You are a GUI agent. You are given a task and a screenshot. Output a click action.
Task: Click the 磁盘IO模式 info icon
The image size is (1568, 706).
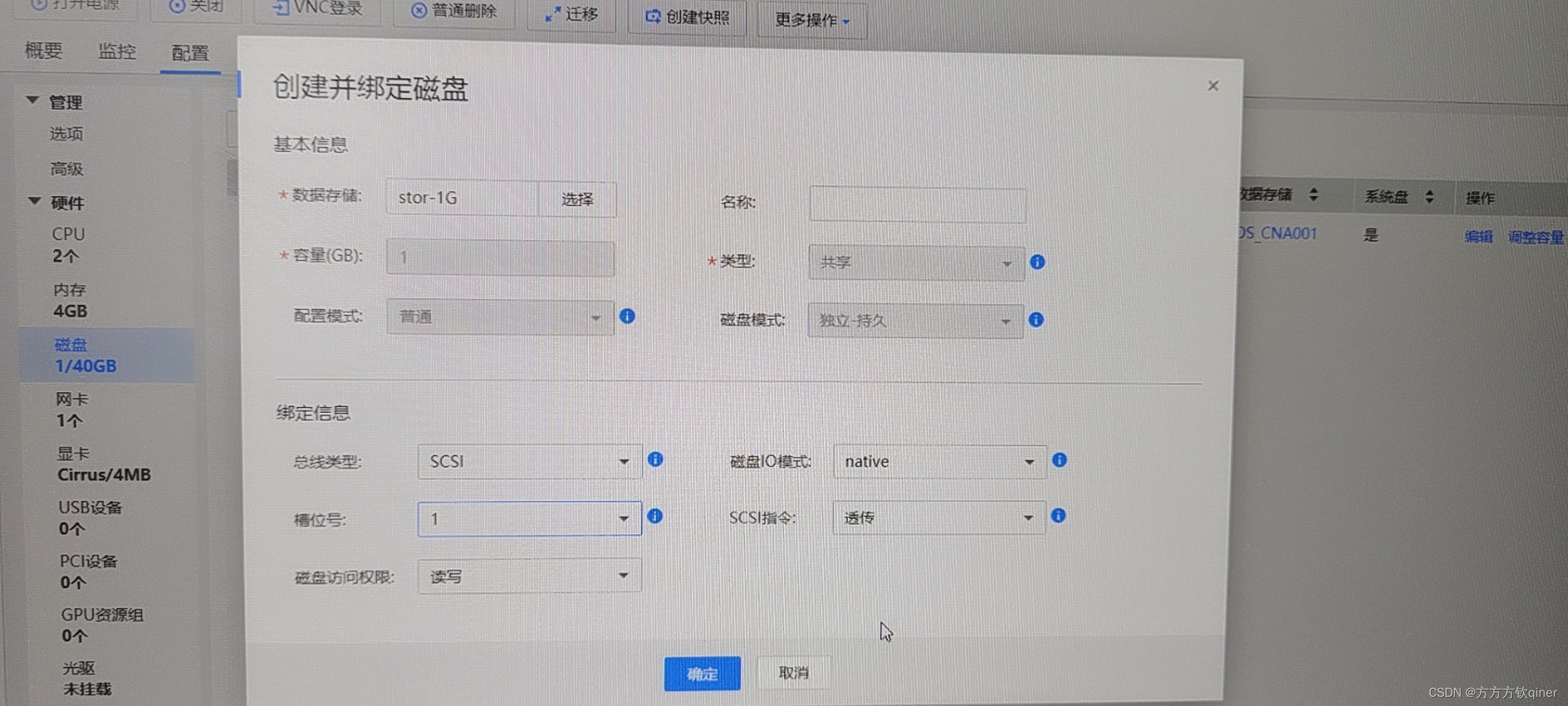(1059, 460)
